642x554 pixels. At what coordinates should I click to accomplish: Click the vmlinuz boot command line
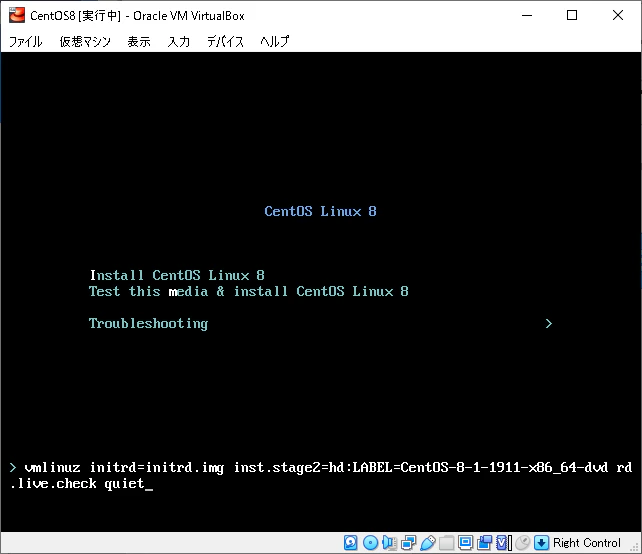pos(321,475)
